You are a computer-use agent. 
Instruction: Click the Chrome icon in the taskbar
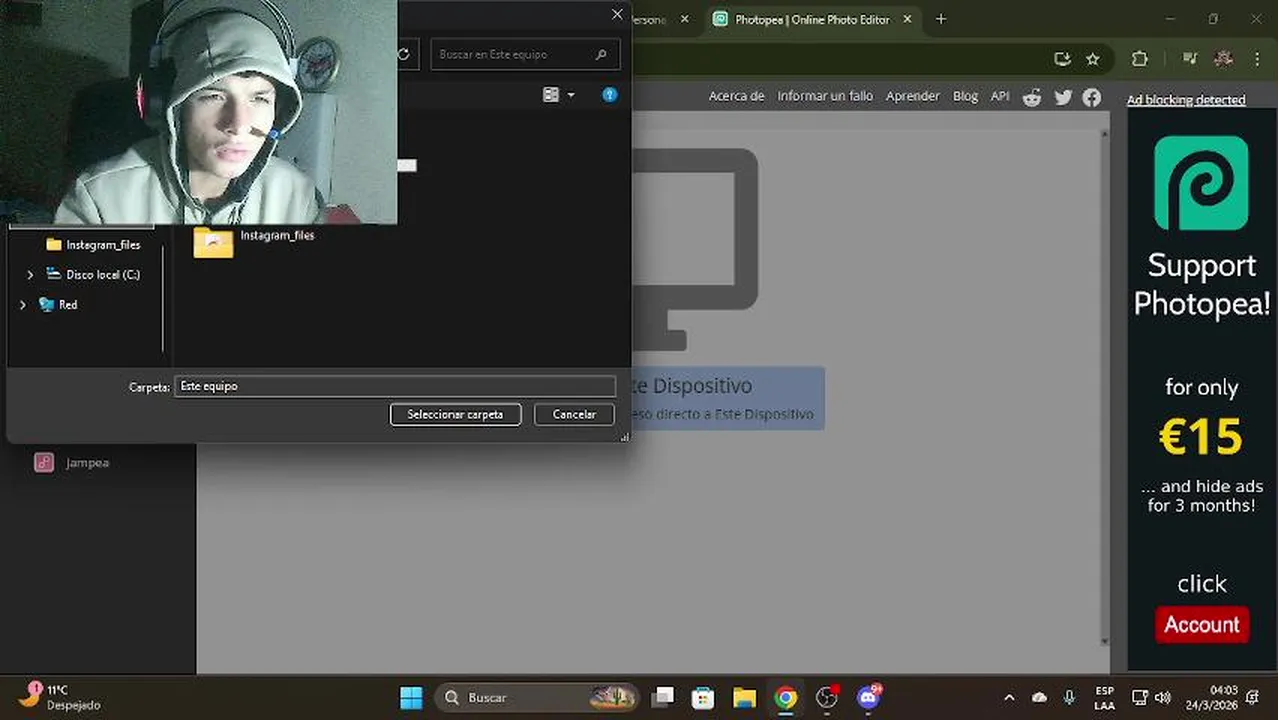point(786,697)
